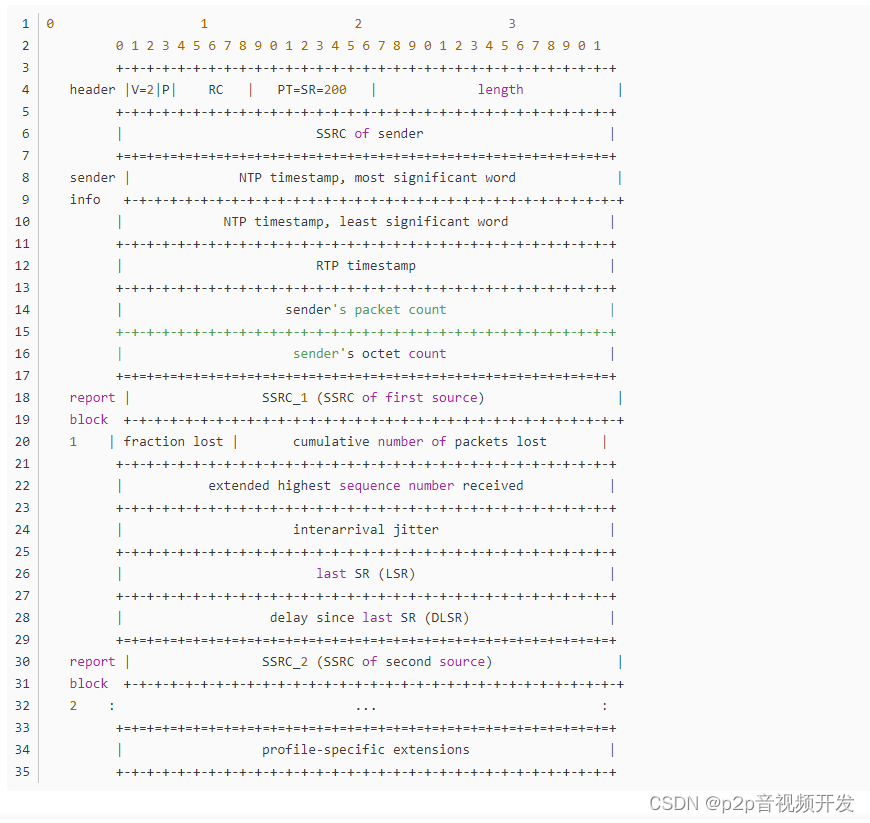Click line number 20 in the gutter

pyautogui.click(x=22, y=441)
